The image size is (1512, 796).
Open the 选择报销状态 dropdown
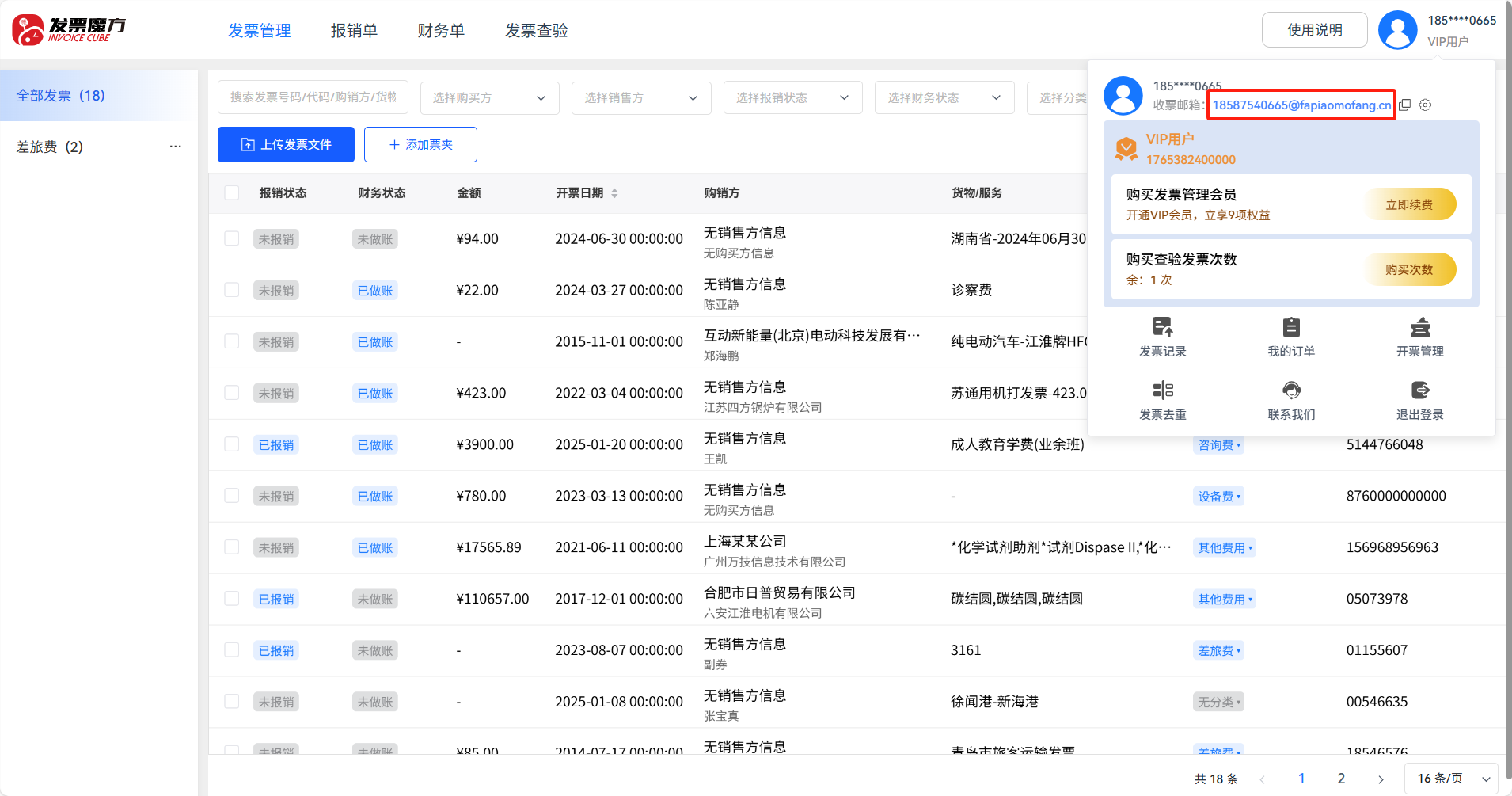(792, 97)
